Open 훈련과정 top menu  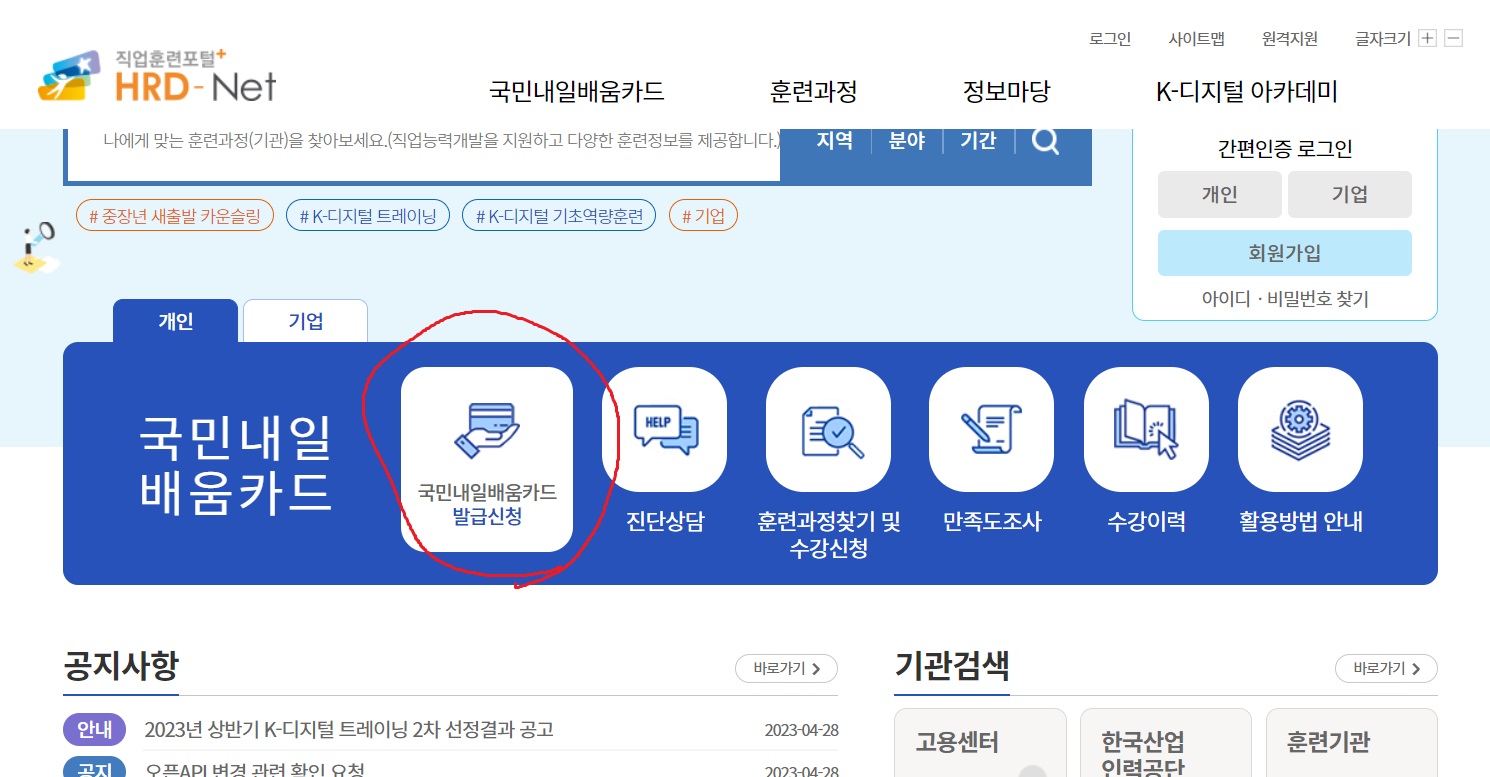[x=814, y=92]
